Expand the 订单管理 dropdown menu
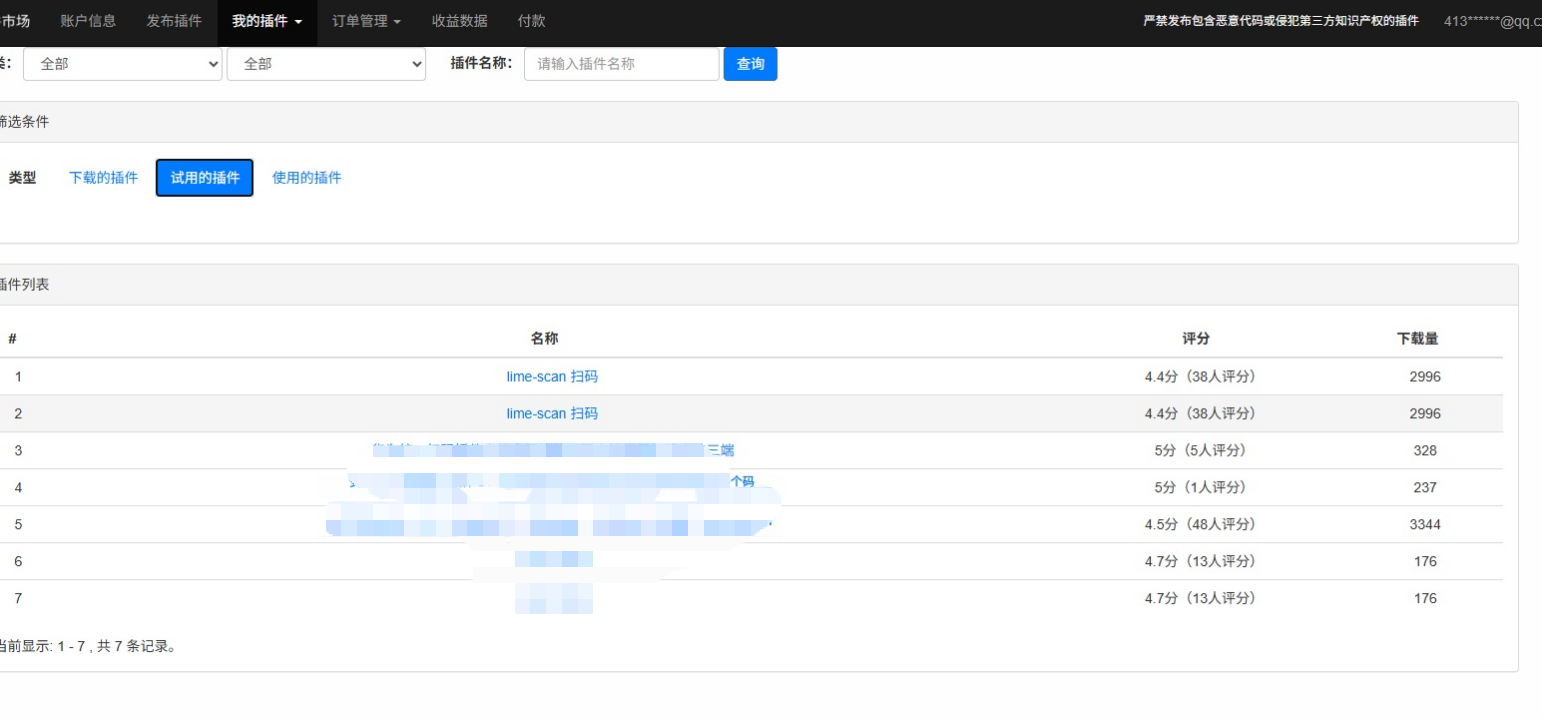 tap(367, 21)
